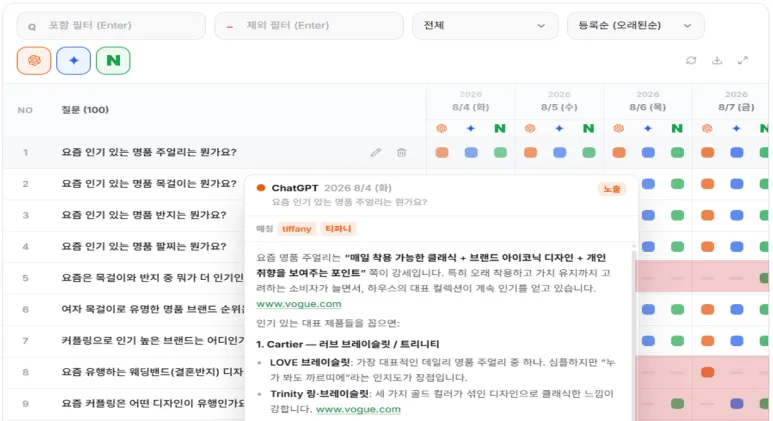Screen dimensions: 773x421
Task: Click ChatGPT icon under 8/6 (목) column
Action: pos(619,129)
